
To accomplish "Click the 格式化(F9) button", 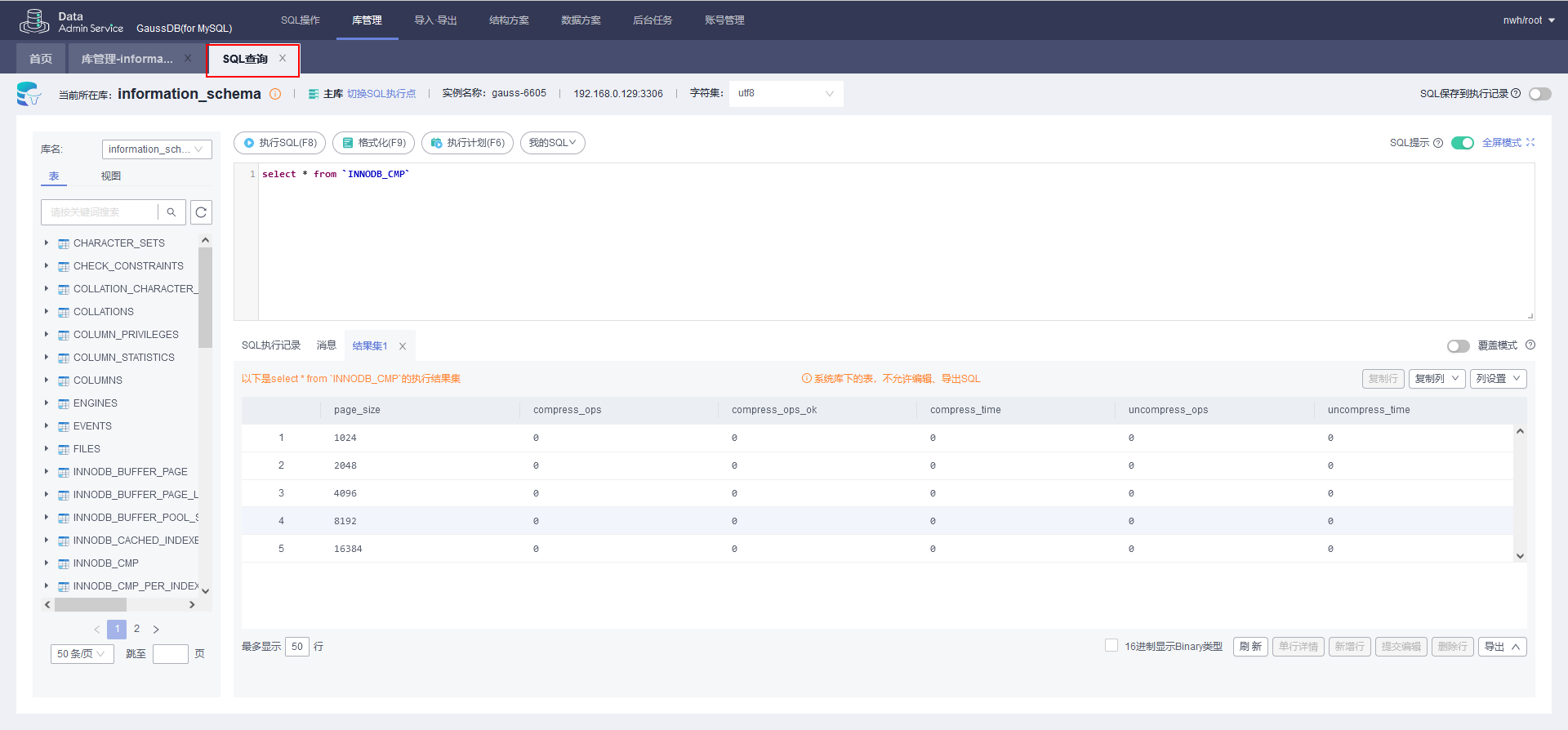I will pyautogui.click(x=373, y=143).
